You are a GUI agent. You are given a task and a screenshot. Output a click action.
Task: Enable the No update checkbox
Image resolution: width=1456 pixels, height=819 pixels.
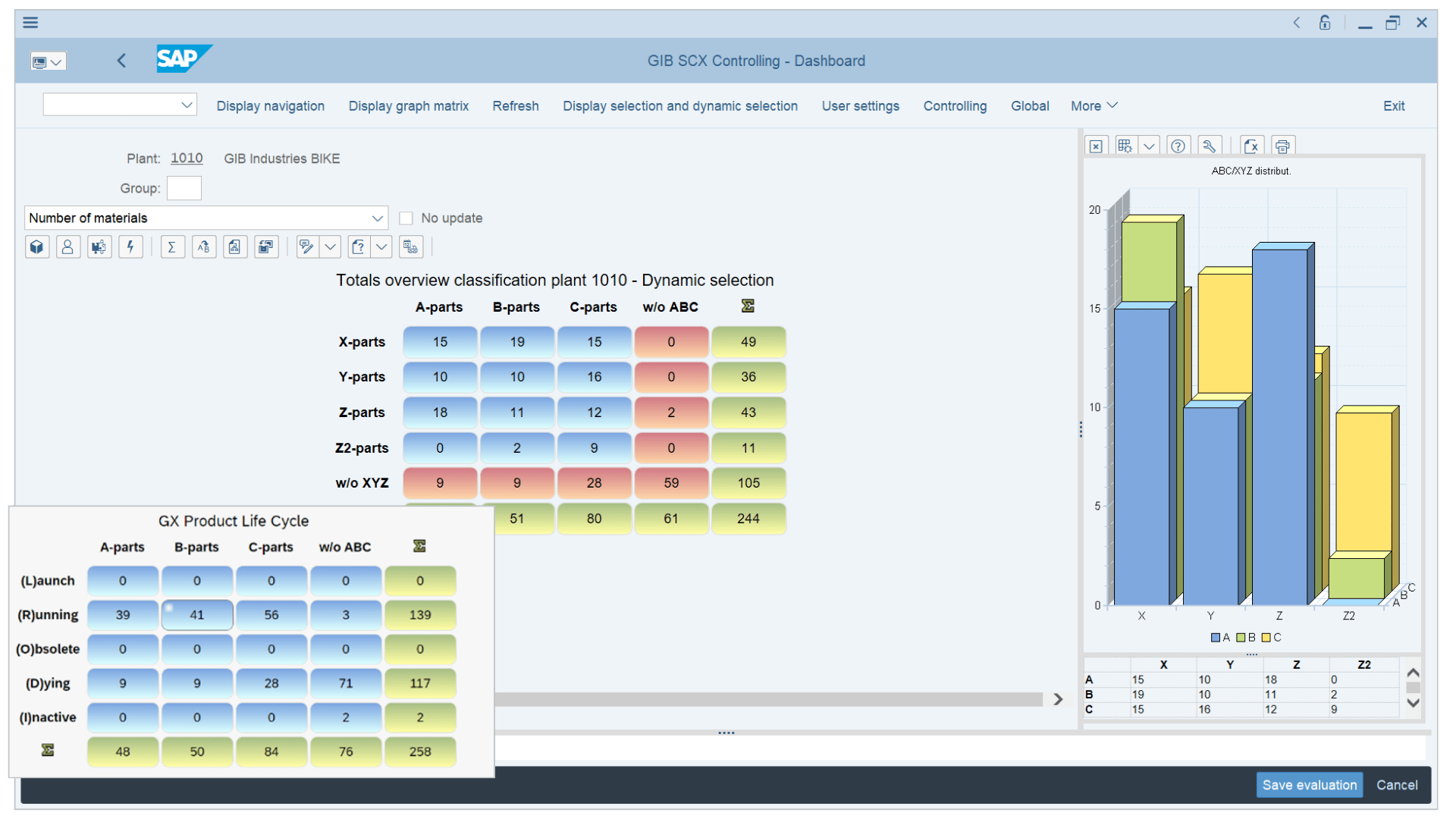coord(406,218)
